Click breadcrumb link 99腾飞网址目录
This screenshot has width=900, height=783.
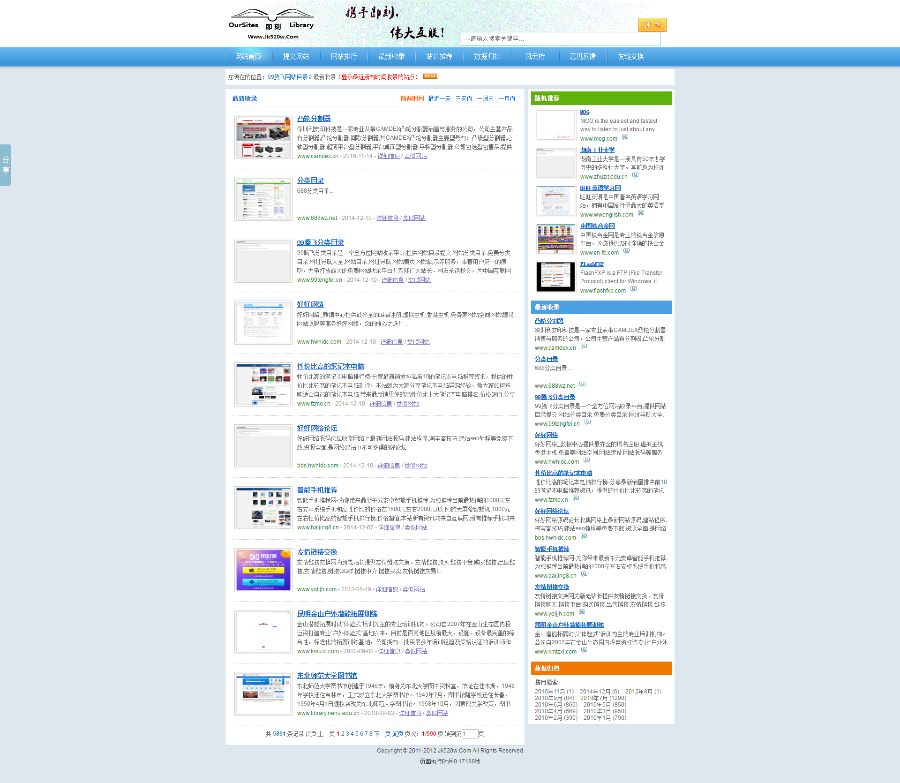coord(287,76)
